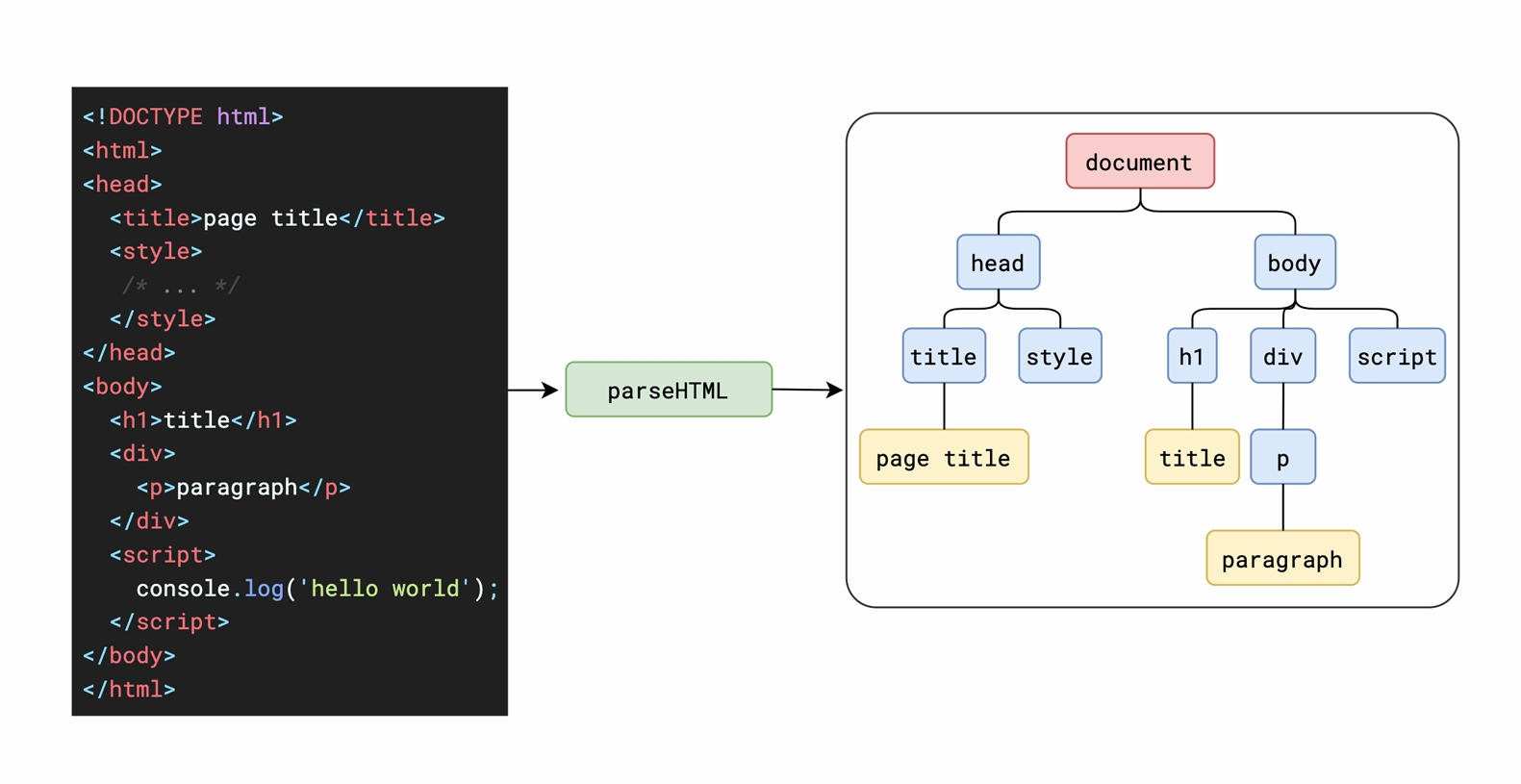Select the div node under body
Viewport: 1521px width, 784px height.
1283,356
